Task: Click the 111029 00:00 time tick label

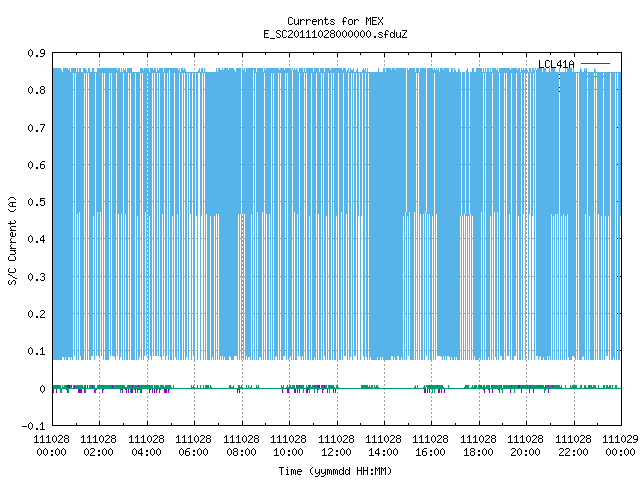Action: click(620, 446)
